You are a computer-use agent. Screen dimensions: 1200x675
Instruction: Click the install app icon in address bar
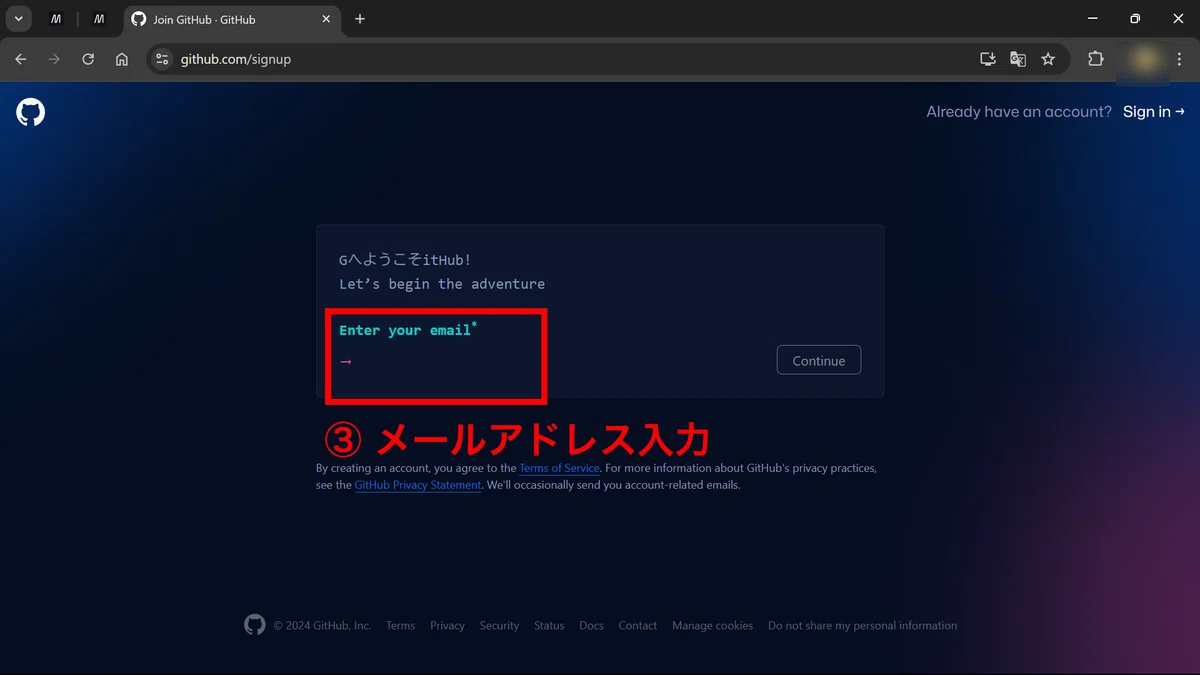pos(988,59)
